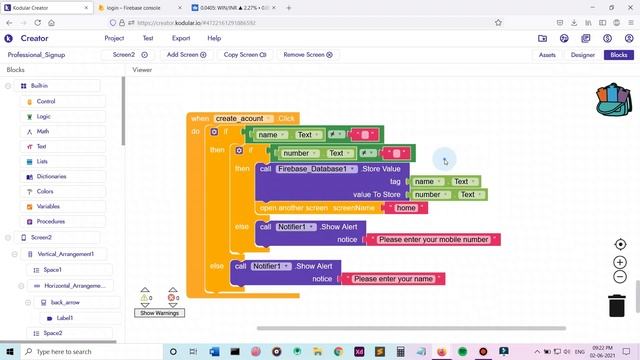The width and height of the screenshot is (640, 360).
Task: Click the Add Screen button
Action: pyautogui.click(x=186, y=55)
